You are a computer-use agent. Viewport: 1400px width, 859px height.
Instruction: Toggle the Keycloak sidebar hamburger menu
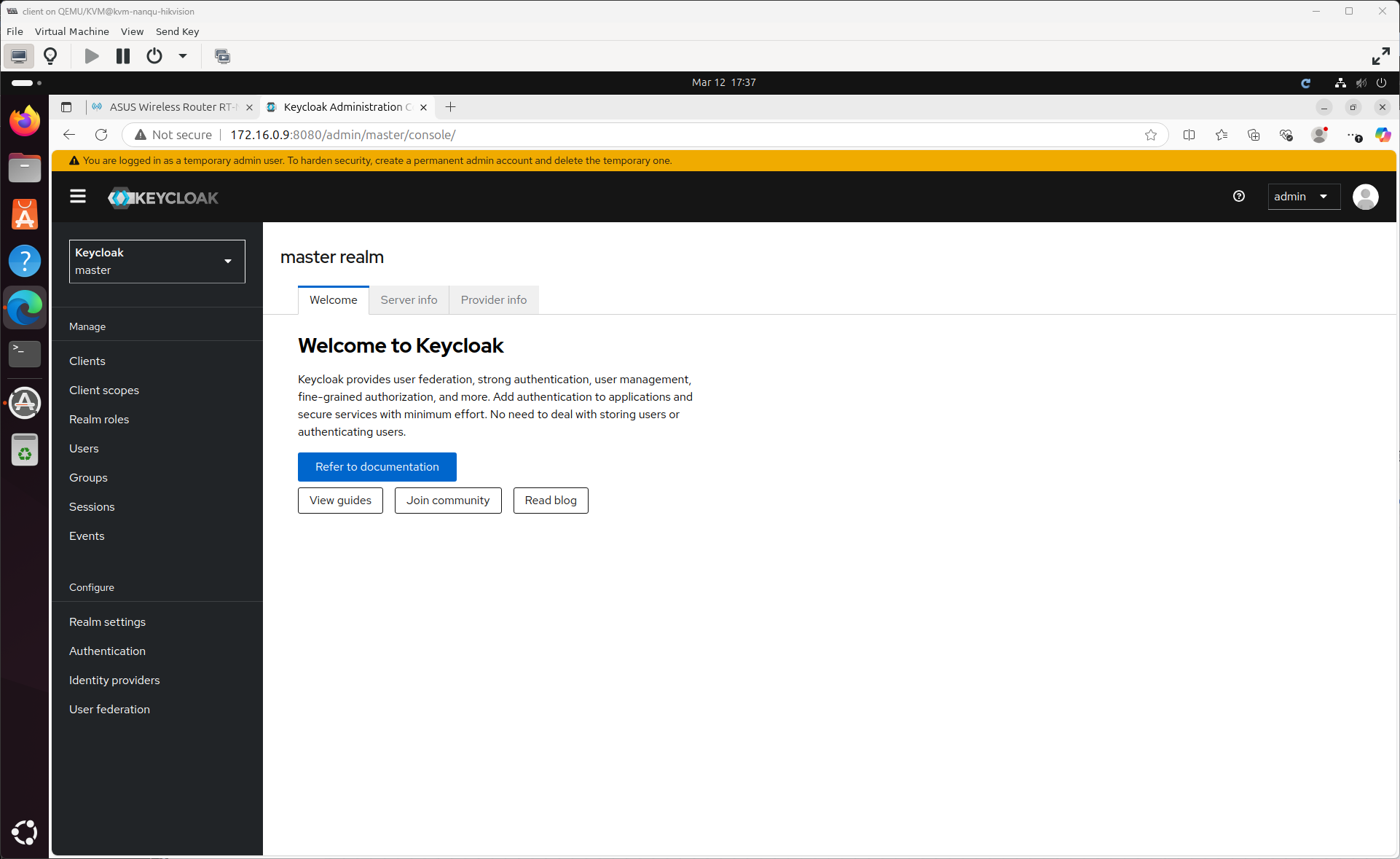click(x=78, y=197)
